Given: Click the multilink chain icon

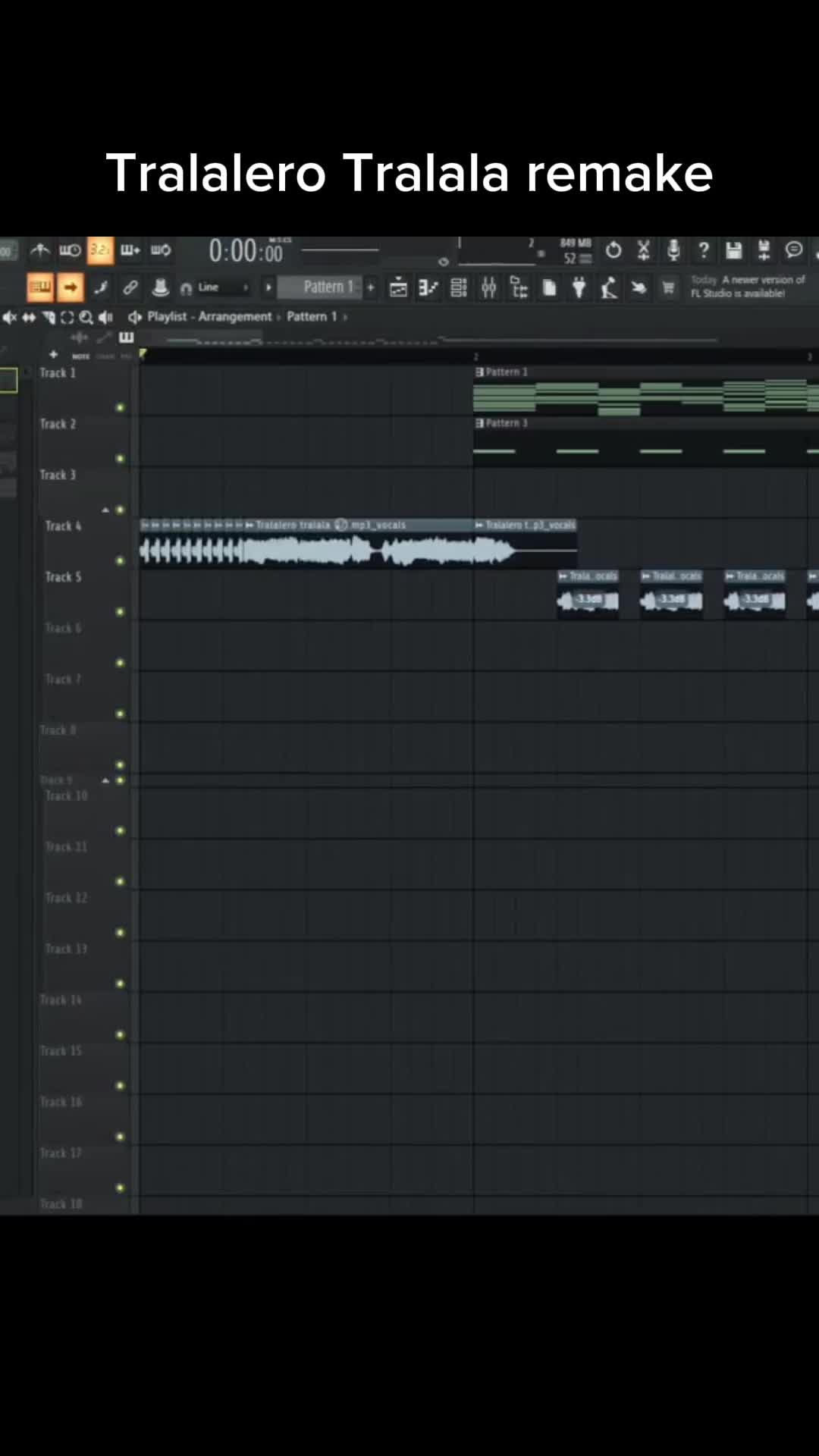Looking at the screenshot, I should 130,287.
